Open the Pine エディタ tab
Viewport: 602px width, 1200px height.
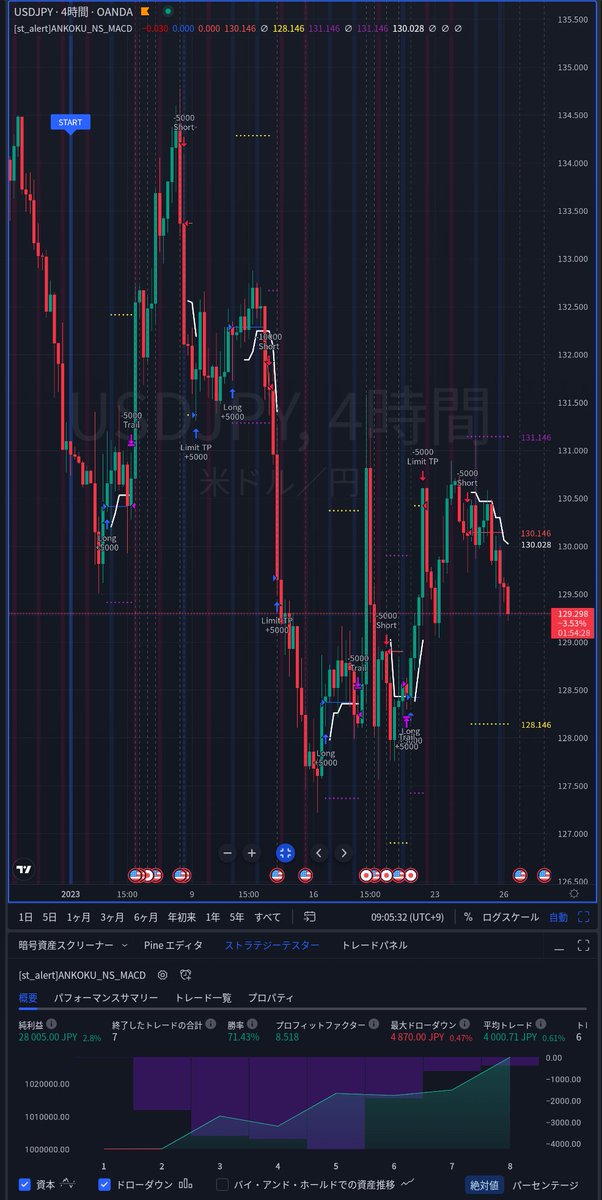click(x=173, y=945)
